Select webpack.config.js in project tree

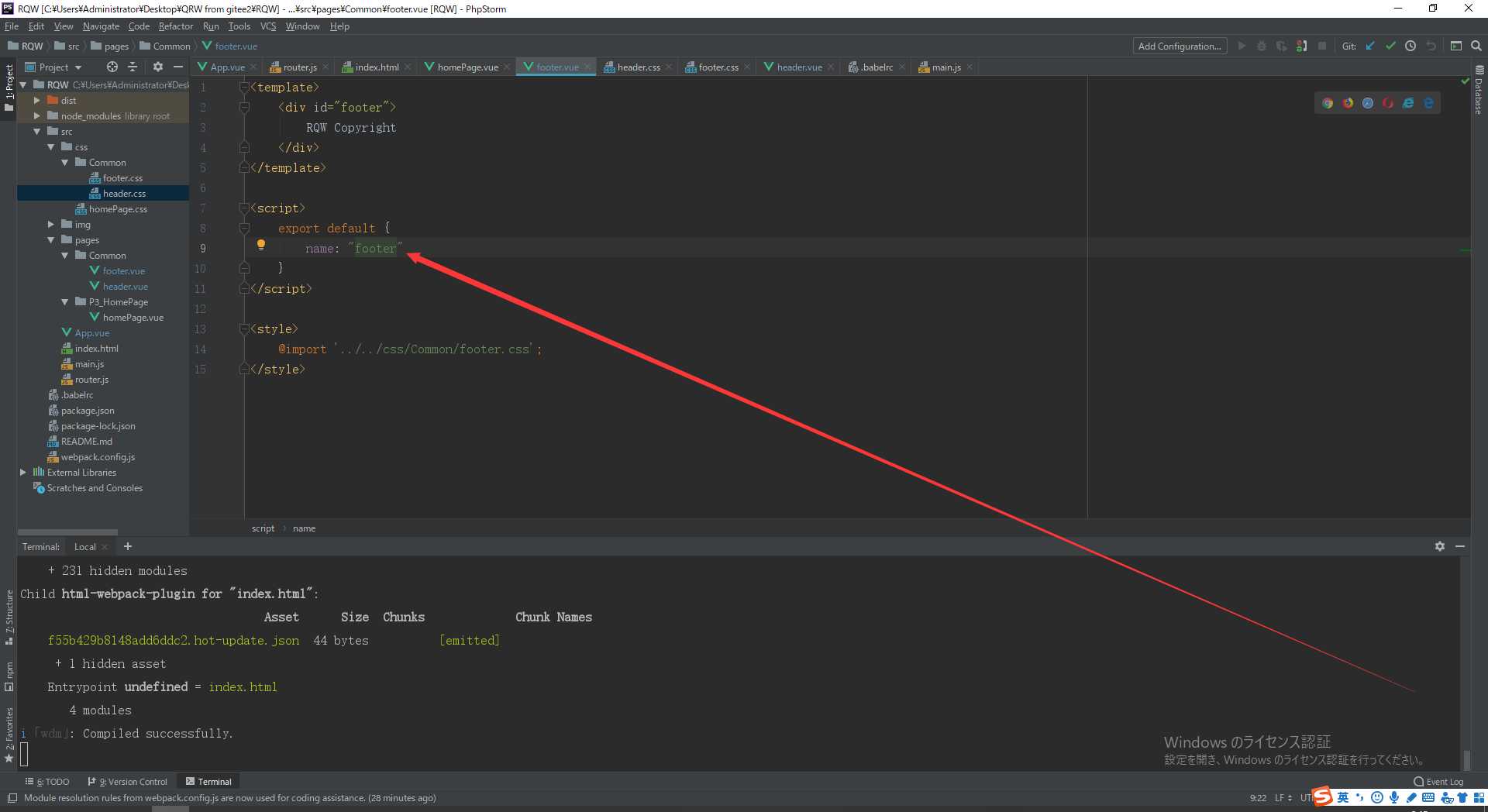pos(98,457)
